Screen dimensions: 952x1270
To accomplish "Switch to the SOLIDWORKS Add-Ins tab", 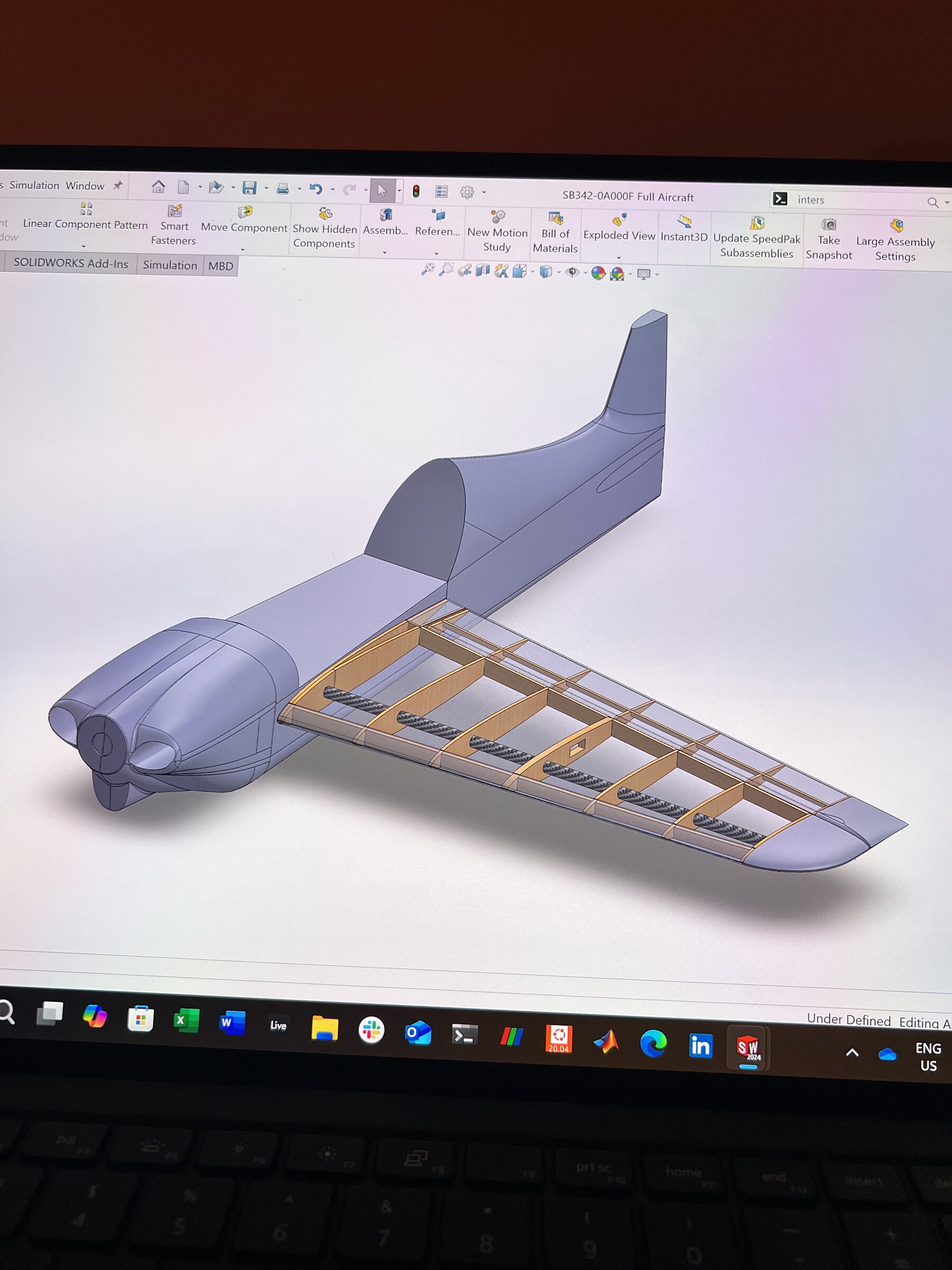I will [70, 263].
